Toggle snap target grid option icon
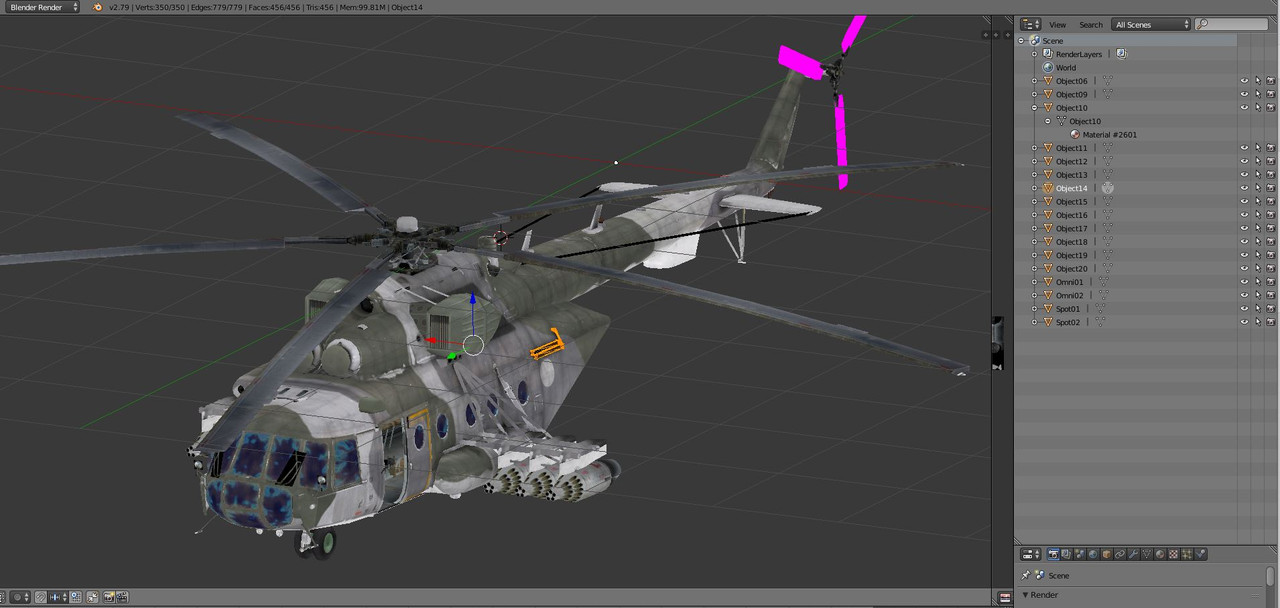 coord(75,597)
